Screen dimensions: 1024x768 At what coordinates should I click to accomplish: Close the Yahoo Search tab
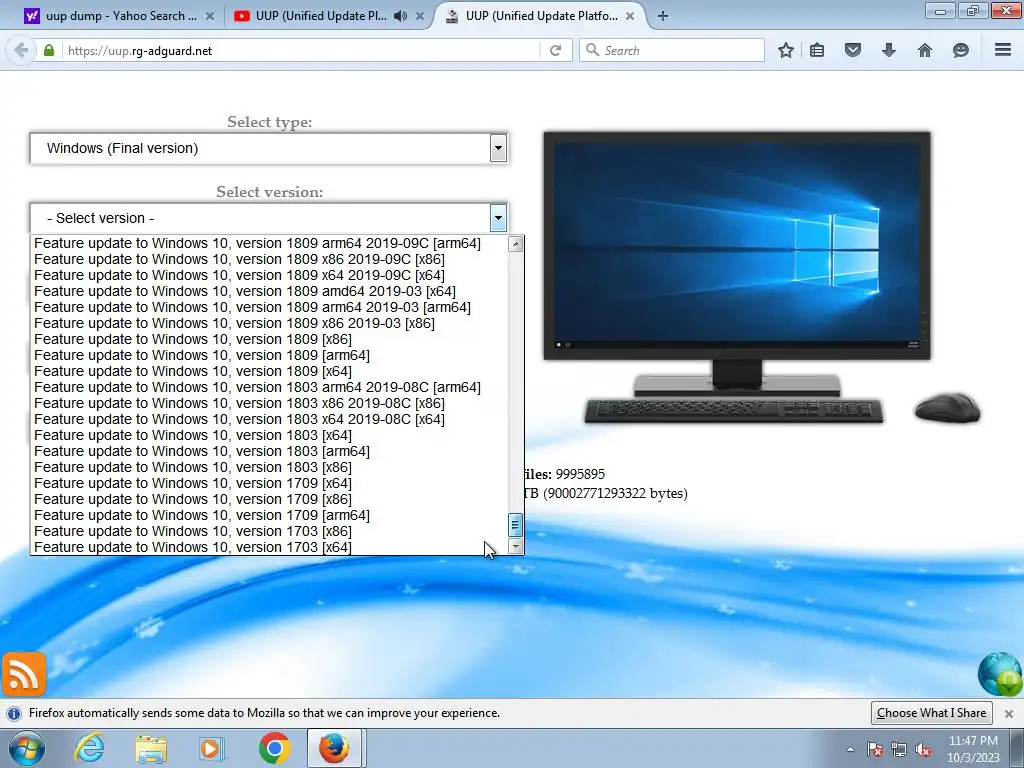click(x=210, y=16)
